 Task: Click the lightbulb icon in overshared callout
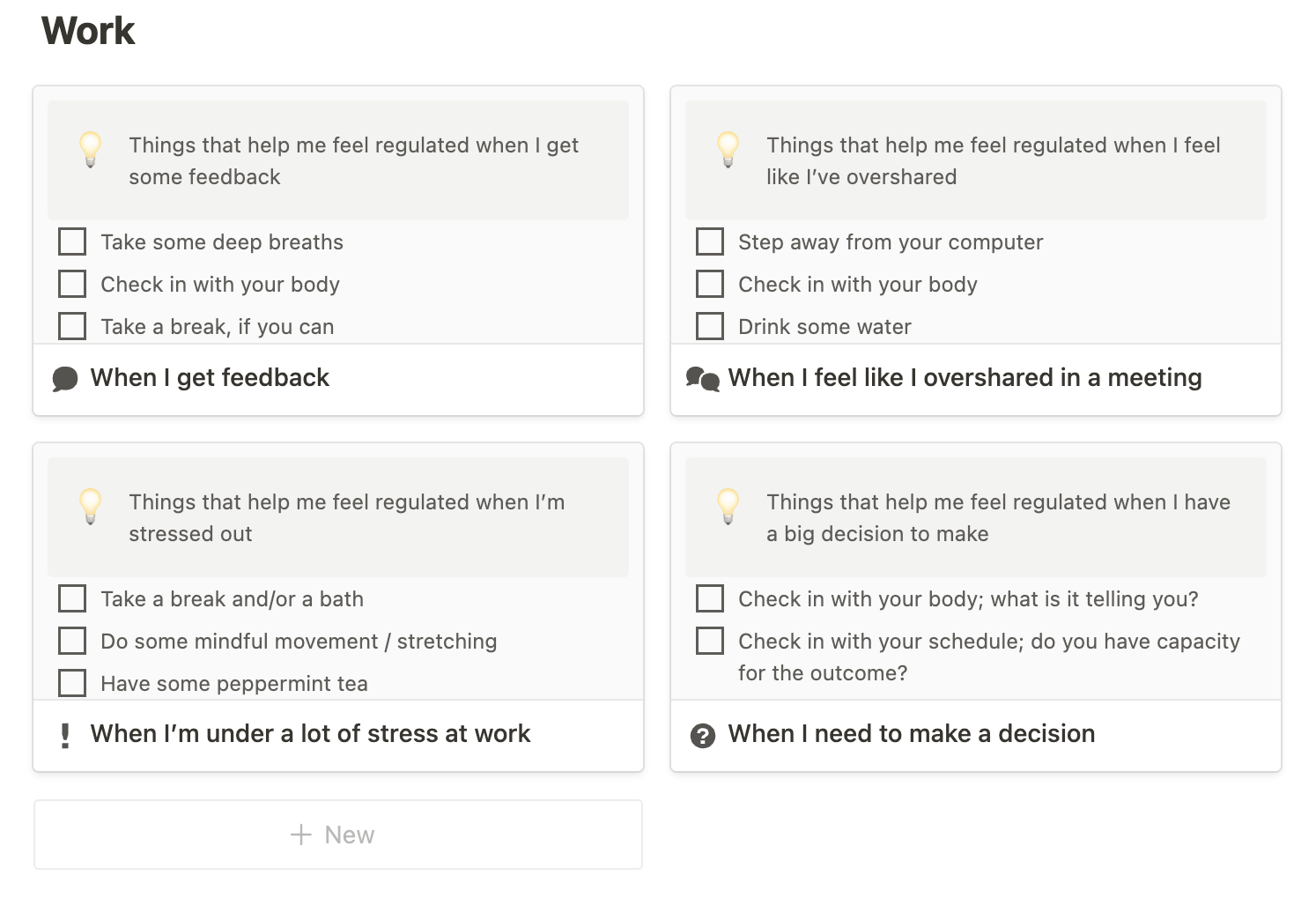[728, 149]
